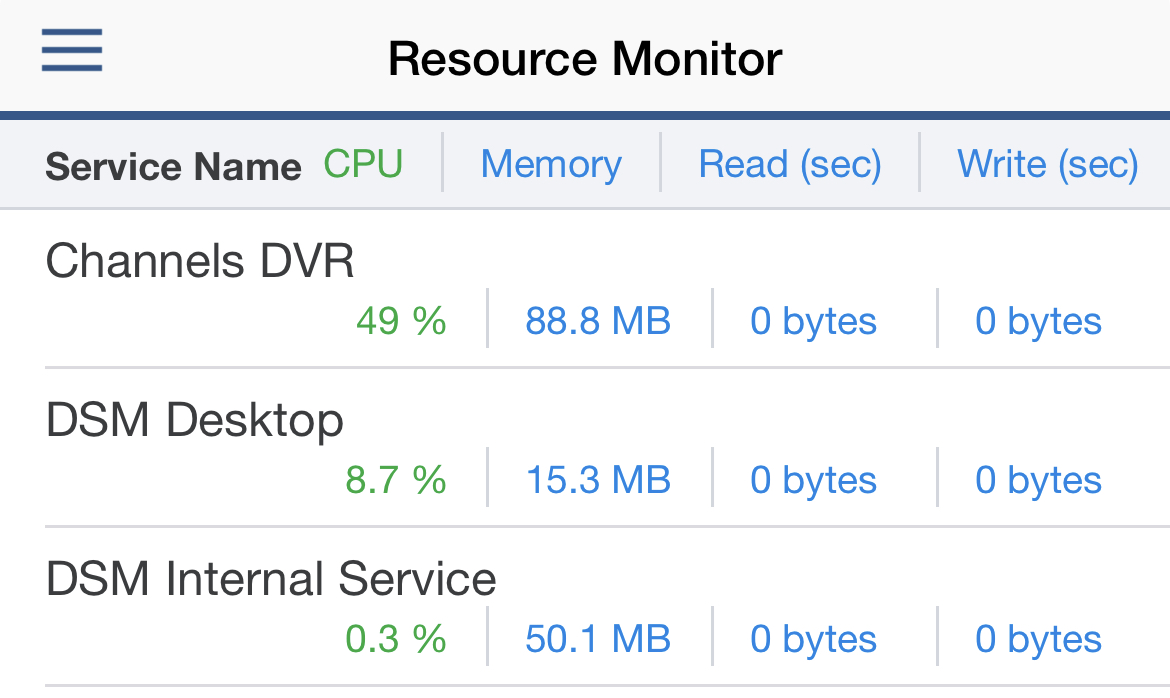Click DSM Internal Service 50.1 MB value
Viewport: 1170px width, 698px height.
click(598, 639)
